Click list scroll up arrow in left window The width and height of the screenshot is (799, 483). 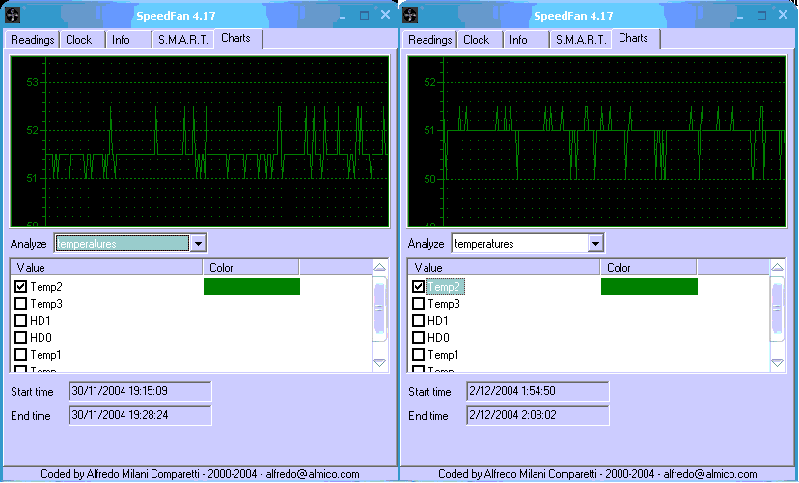pos(380,267)
